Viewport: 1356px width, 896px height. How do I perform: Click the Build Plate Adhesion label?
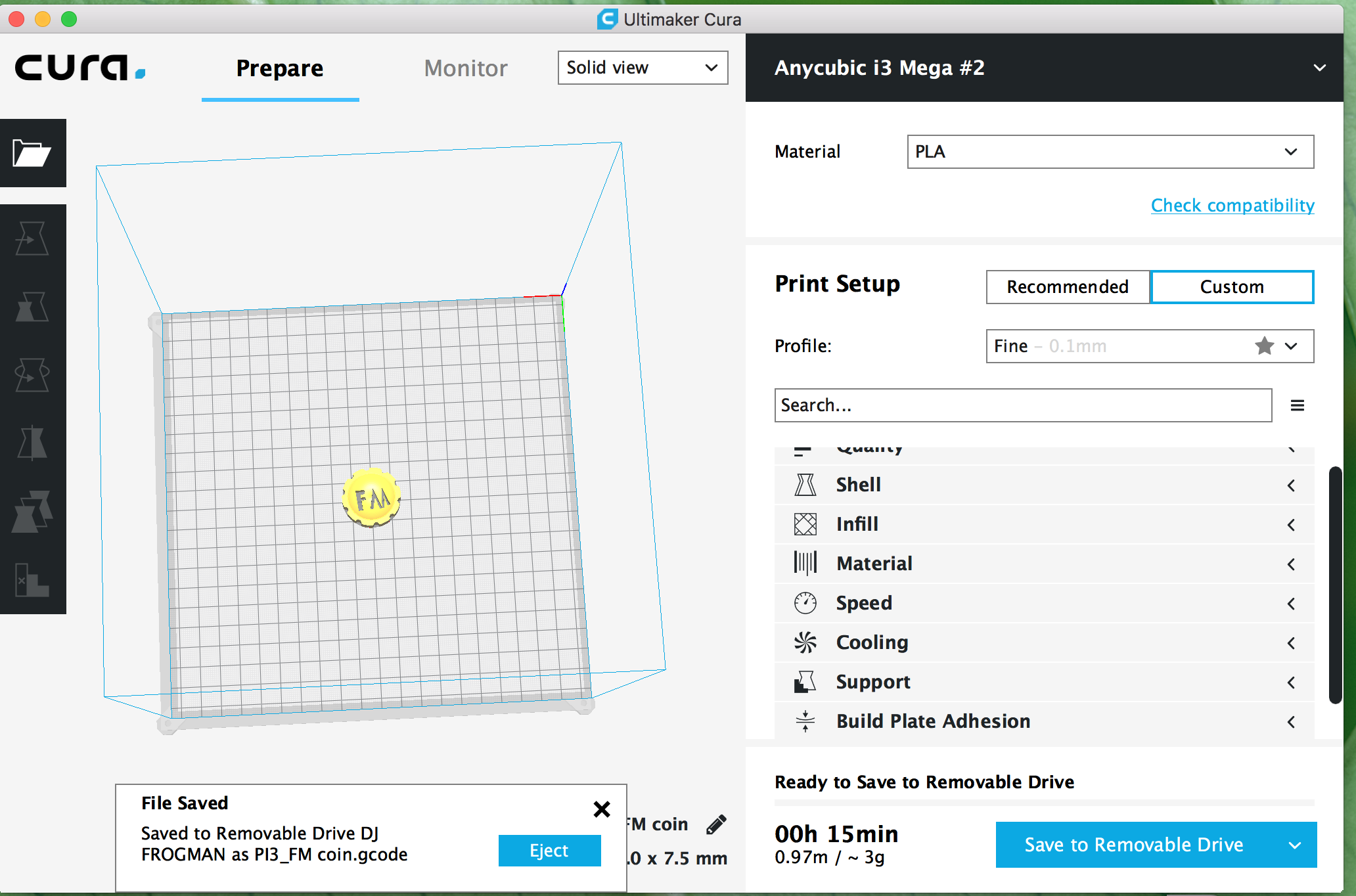(x=934, y=721)
